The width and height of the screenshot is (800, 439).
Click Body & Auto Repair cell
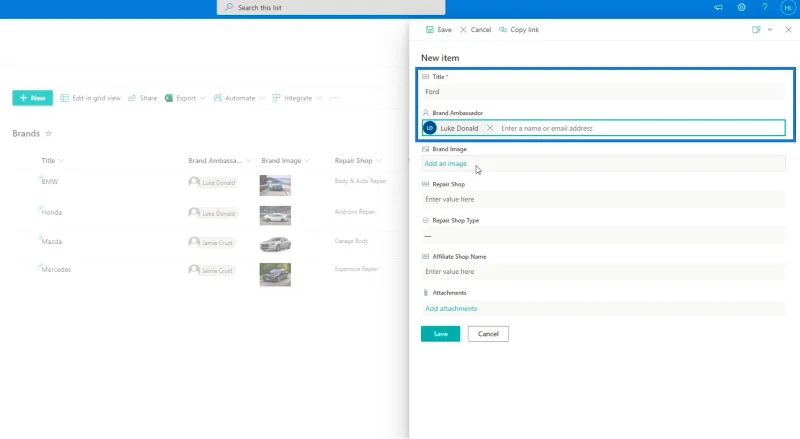pyautogui.click(x=360, y=181)
